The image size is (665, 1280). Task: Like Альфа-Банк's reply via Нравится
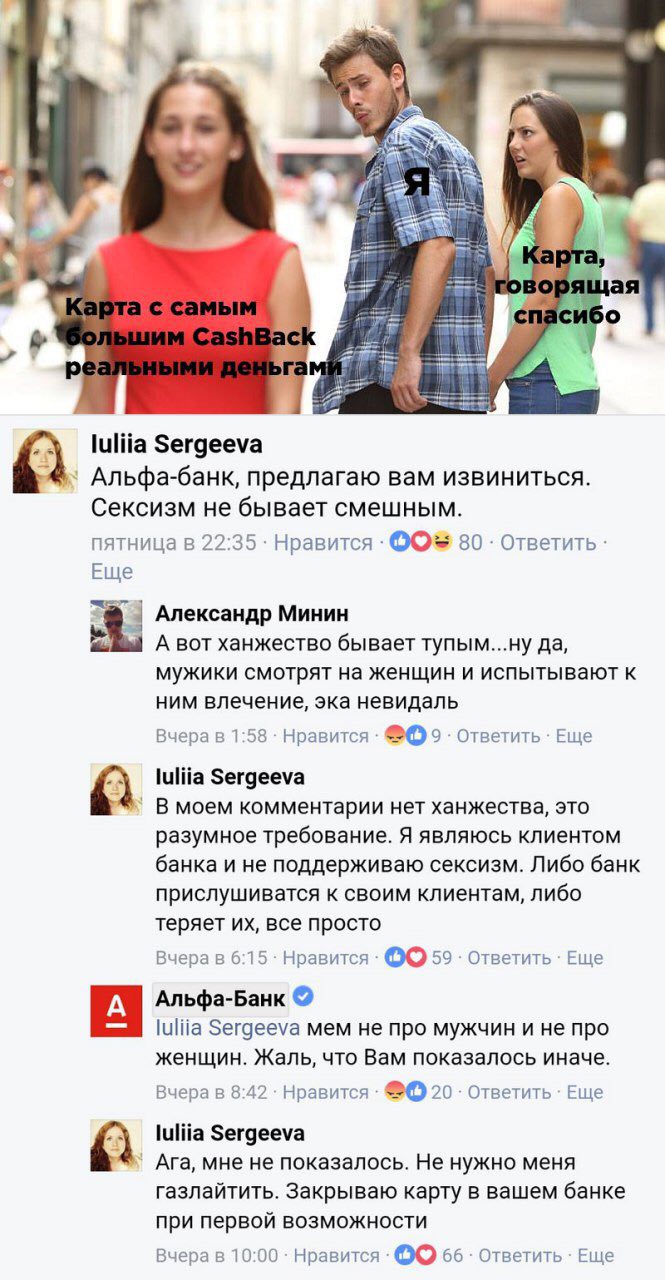pos(325,1092)
